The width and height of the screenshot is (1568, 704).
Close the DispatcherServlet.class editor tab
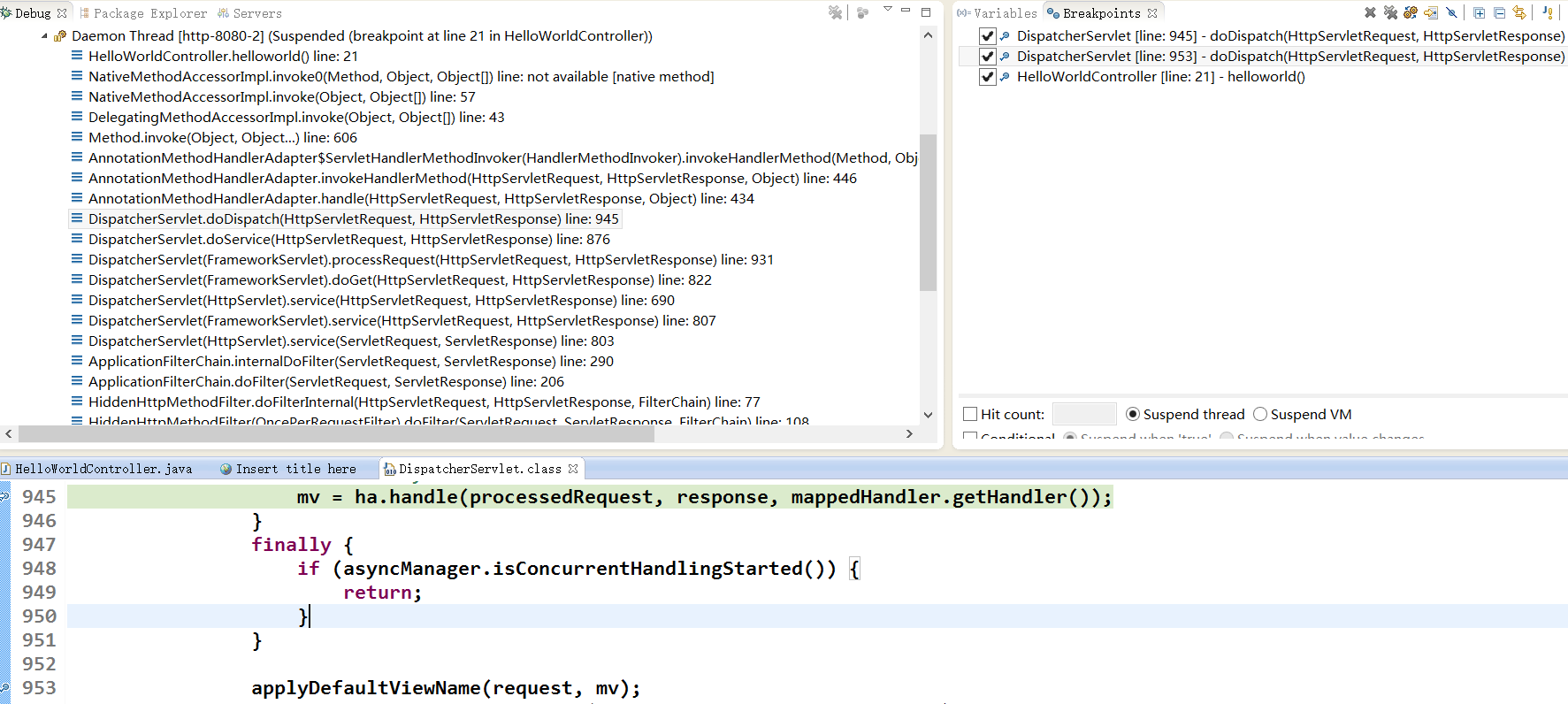(x=573, y=469)
